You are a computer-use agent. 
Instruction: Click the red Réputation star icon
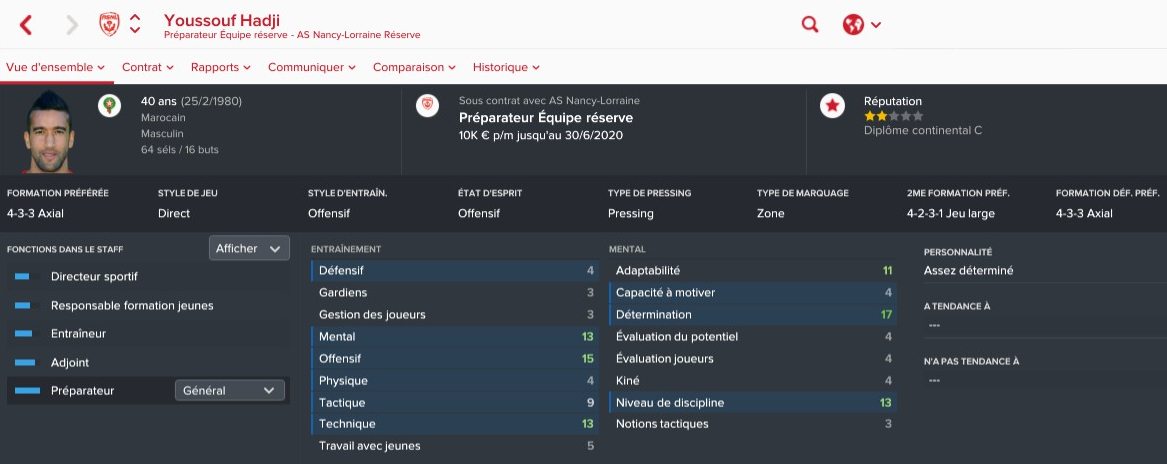[x=832, y=105]
